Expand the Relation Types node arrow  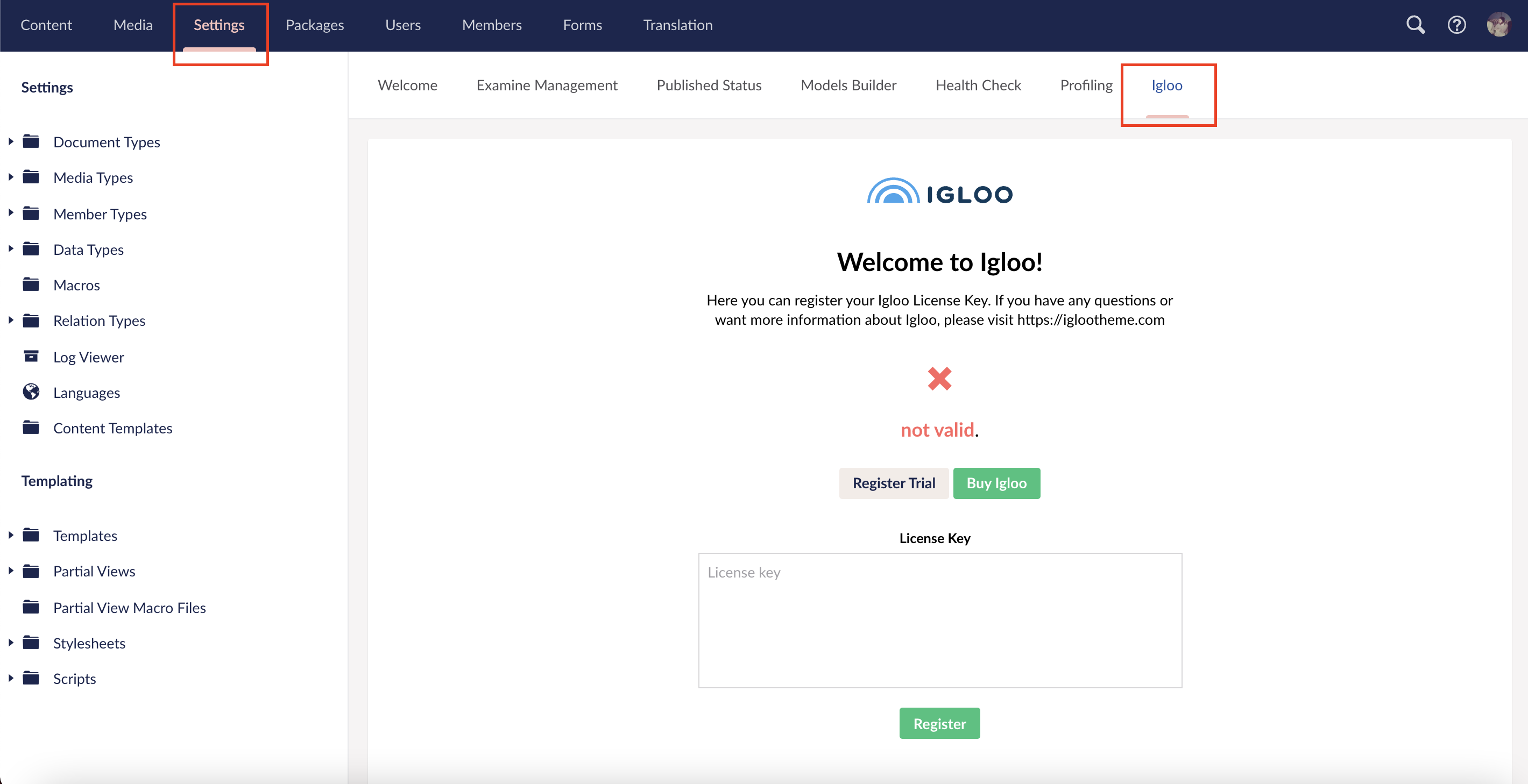(11, 320)
